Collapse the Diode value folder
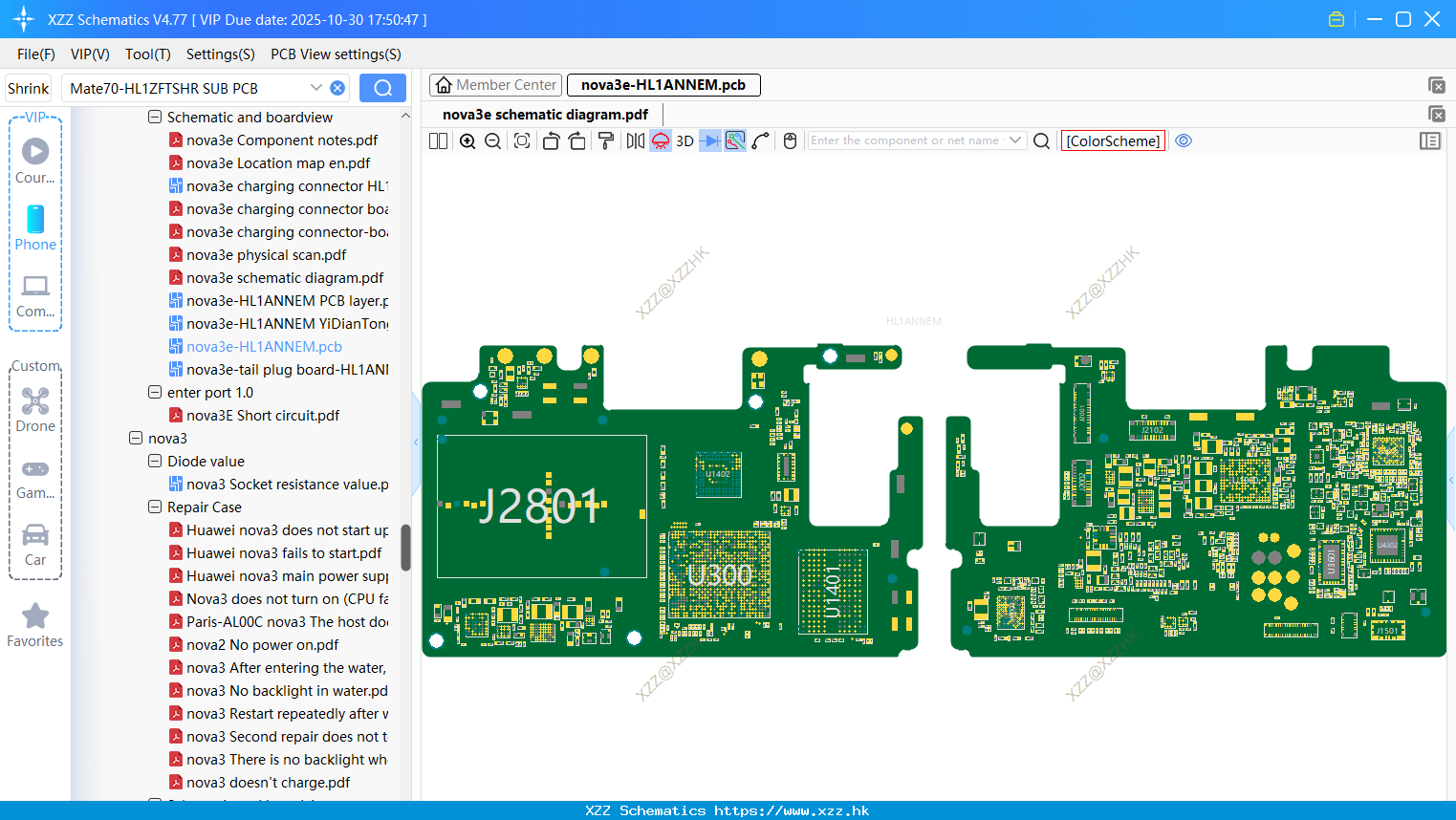1456x820 pixels. click(155, 462)
